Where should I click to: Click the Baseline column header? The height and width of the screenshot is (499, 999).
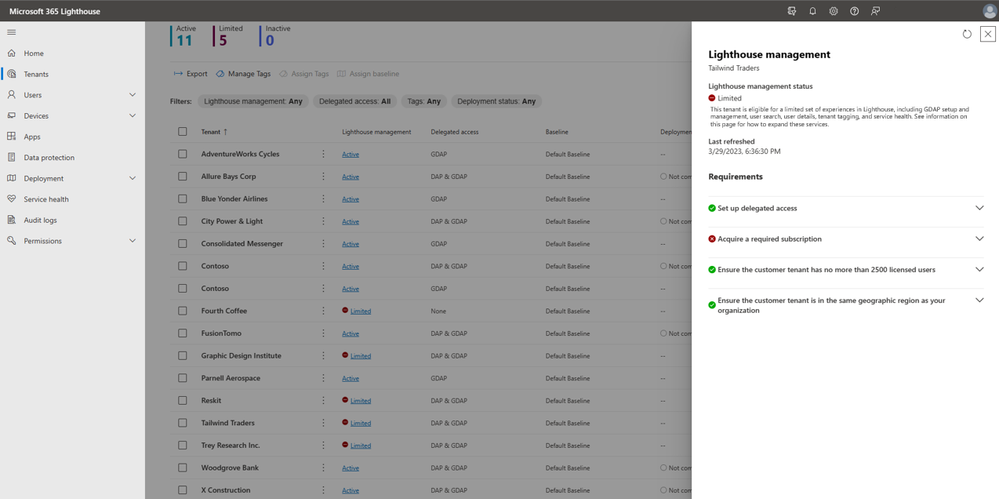pyautogui.click(x=557, y=132)
